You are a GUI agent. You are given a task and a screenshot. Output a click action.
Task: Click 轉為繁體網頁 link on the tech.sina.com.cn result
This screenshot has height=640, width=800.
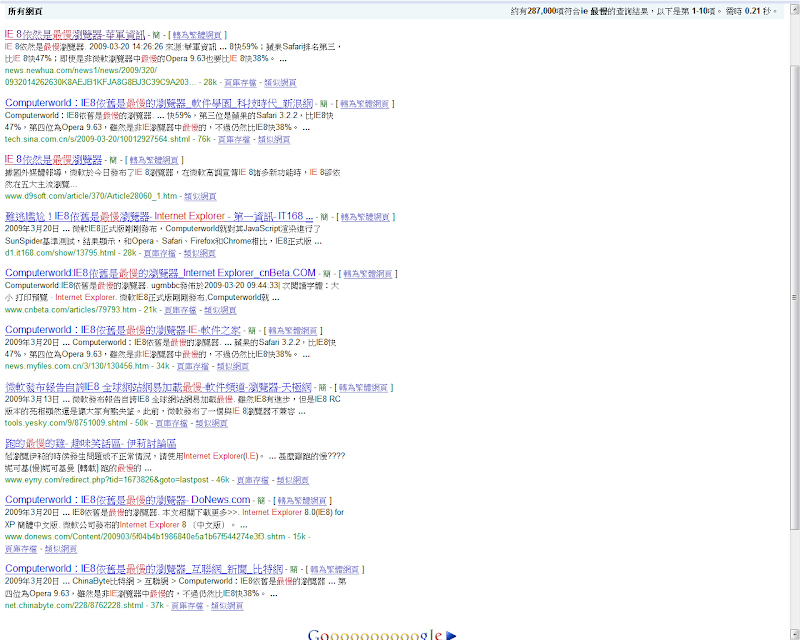(x=365, y=104)
